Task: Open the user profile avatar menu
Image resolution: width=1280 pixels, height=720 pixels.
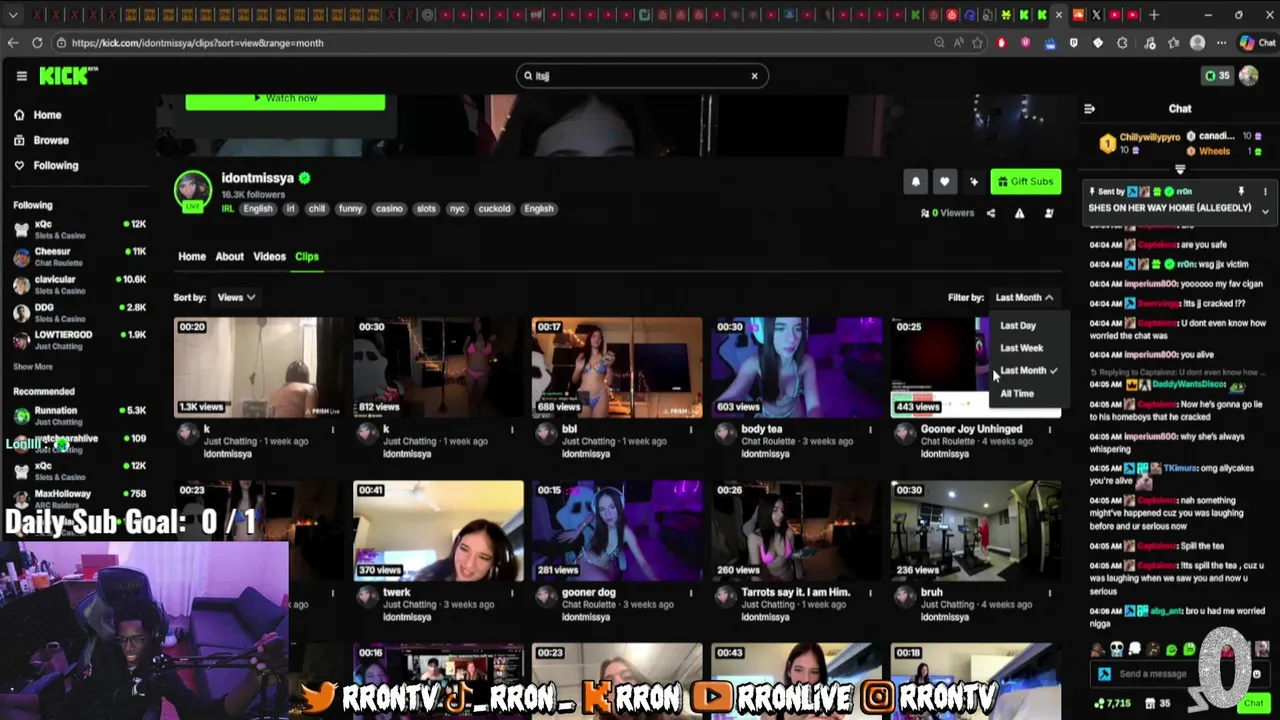Action: [x=1249, y=76]
